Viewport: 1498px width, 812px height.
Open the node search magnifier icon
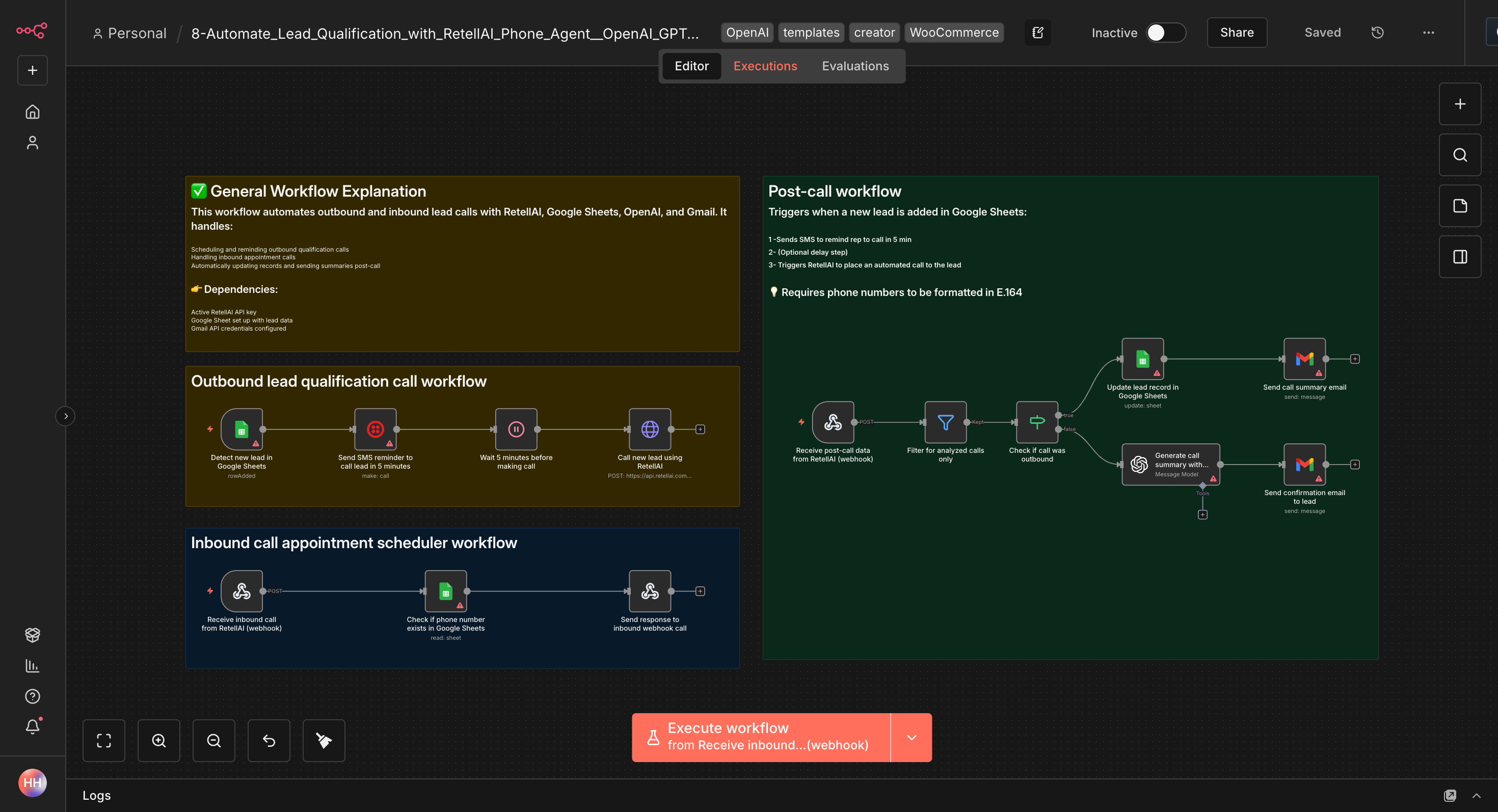[x=1460, y=155]
